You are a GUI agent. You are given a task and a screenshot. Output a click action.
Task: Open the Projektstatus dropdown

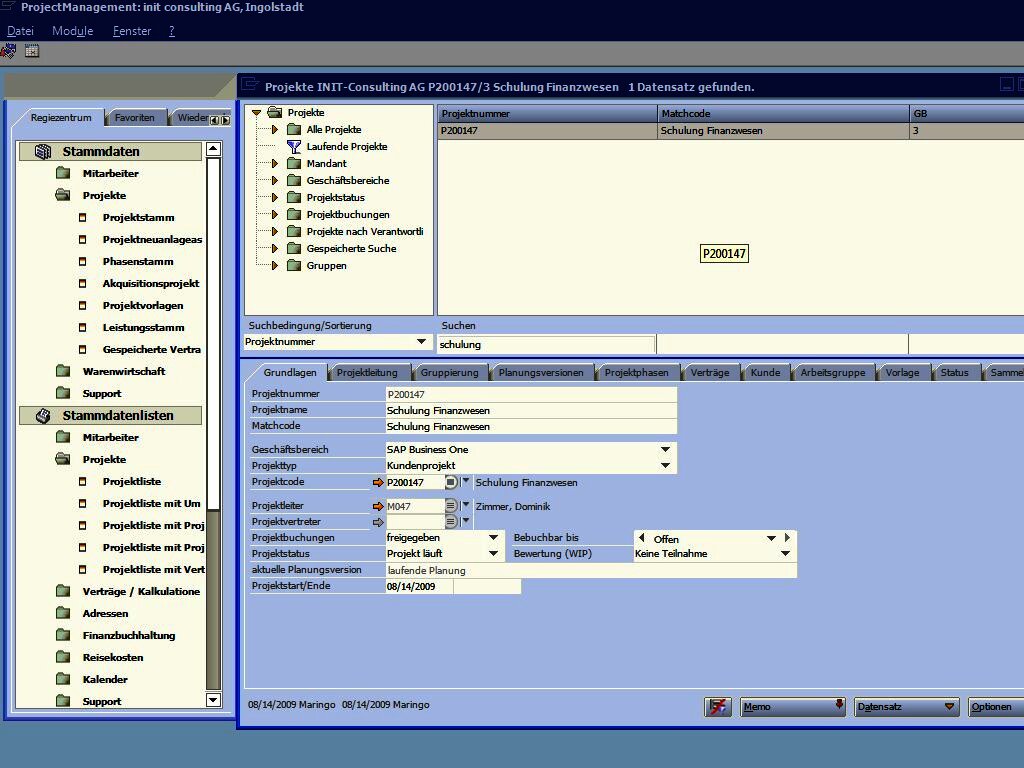click(493, 554)
